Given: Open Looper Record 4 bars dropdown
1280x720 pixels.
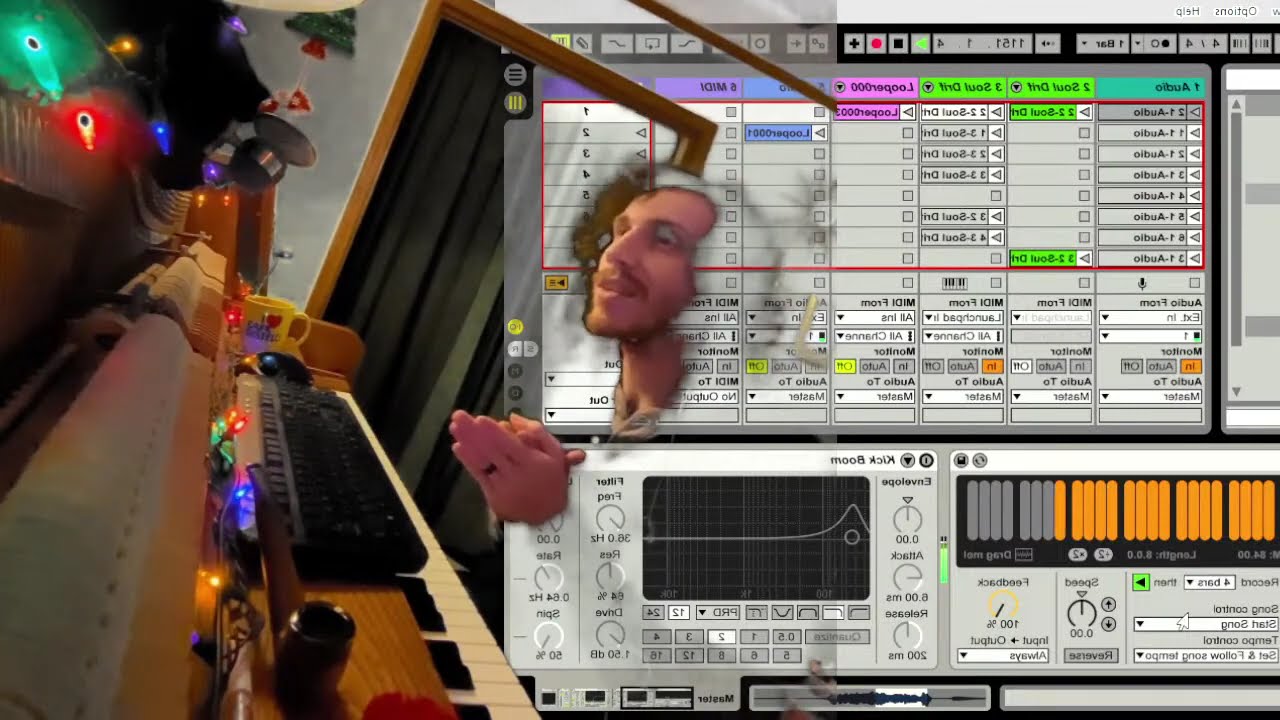Looking at the screenshot, I should point(1209,582).
